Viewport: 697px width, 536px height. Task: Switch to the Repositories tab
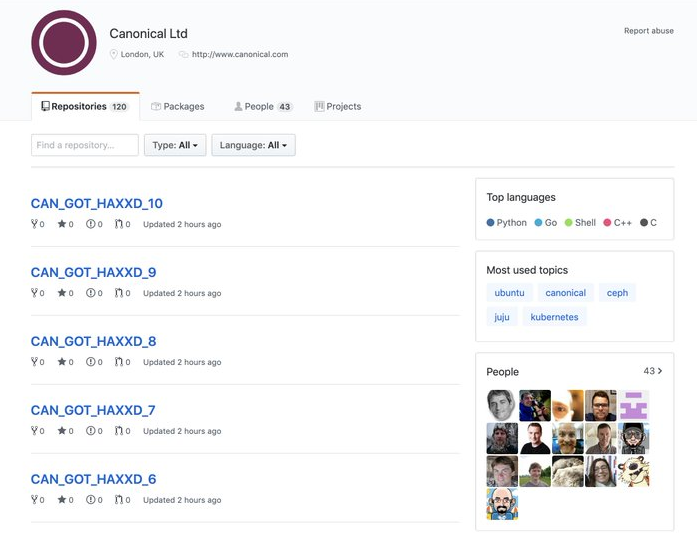tap(85, 106)
